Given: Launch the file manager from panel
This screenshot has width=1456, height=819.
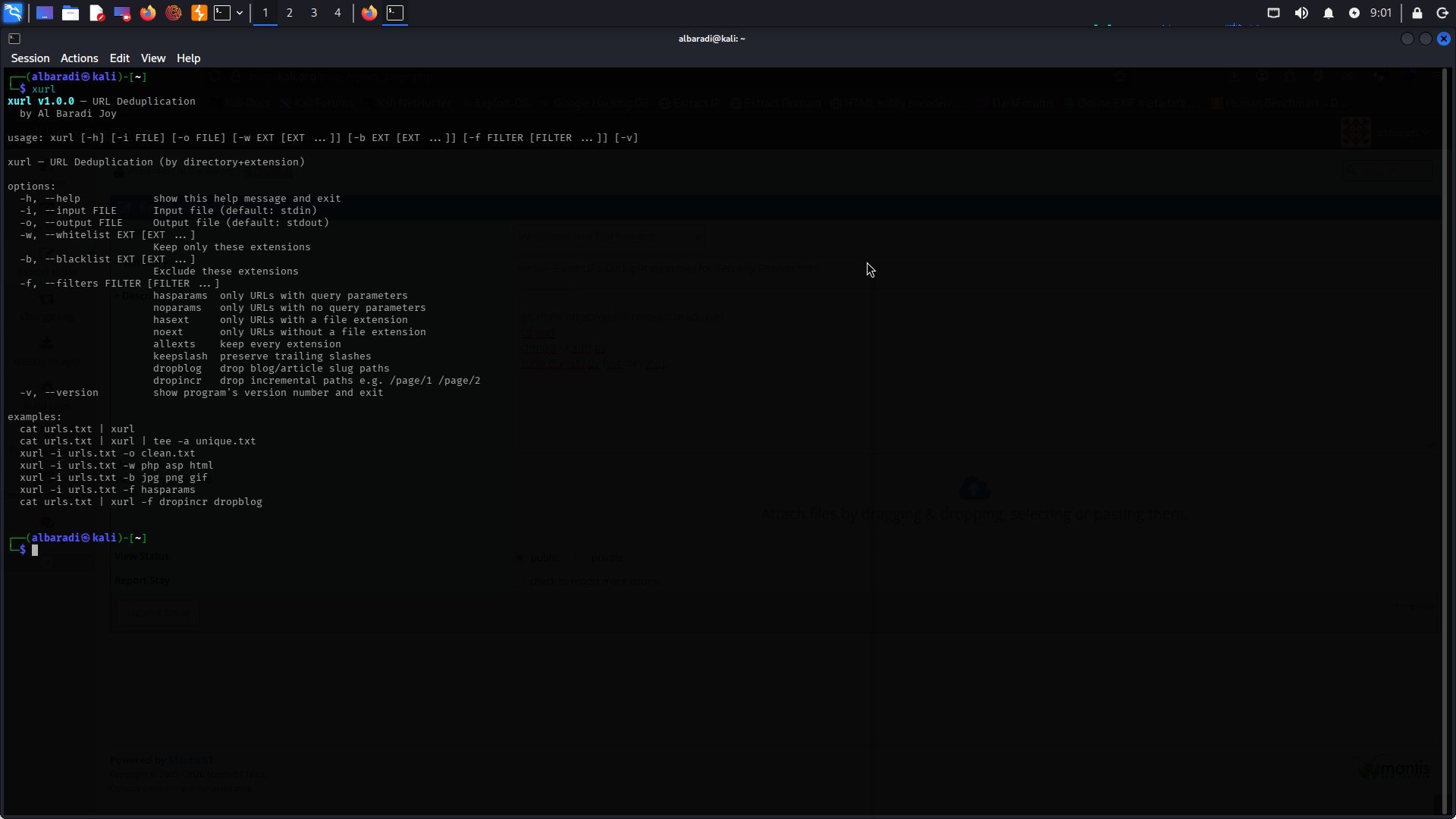Looking at the screenshot, I should pos(71,13).
